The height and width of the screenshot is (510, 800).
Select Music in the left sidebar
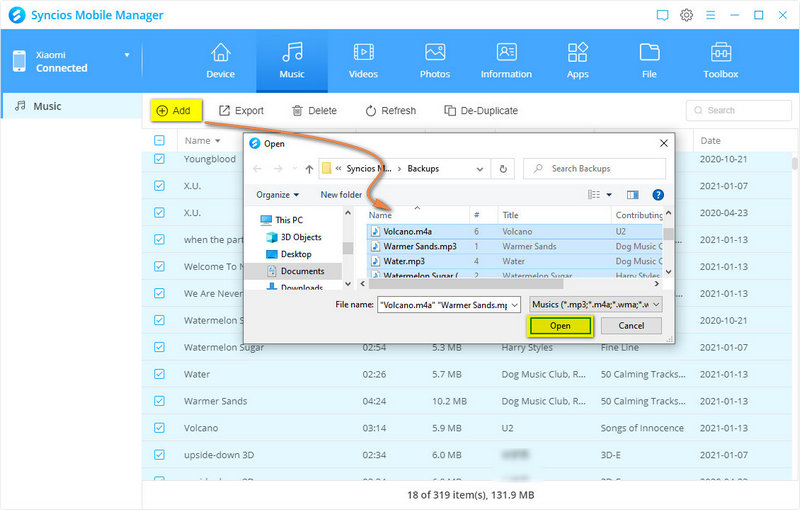(x=71, y=106)
